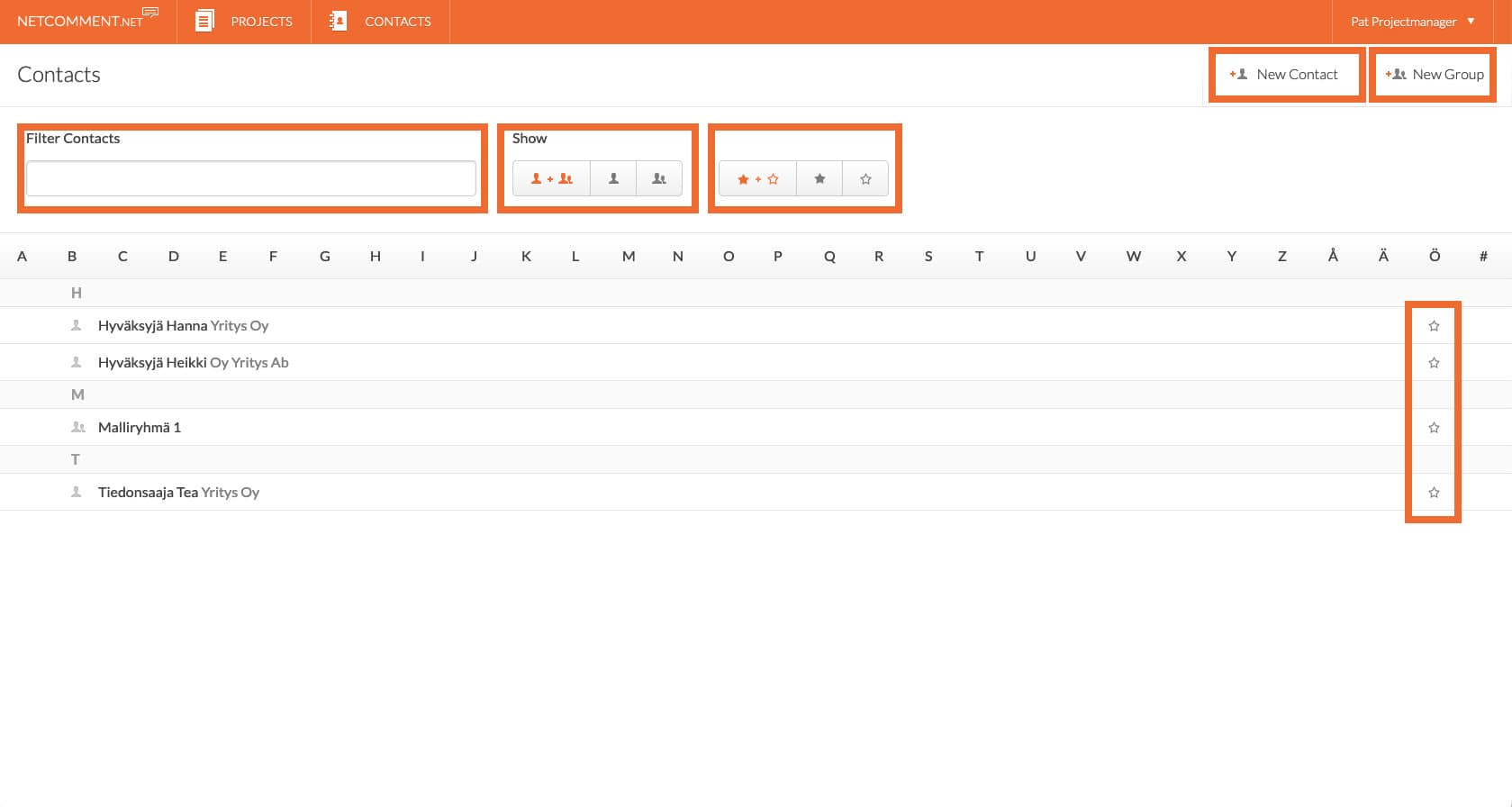The width and height of the screenshot is (1512, 807).
Task: Show starred and unstarred contacts
Action: pyautogui.click(x=757, y=178)
